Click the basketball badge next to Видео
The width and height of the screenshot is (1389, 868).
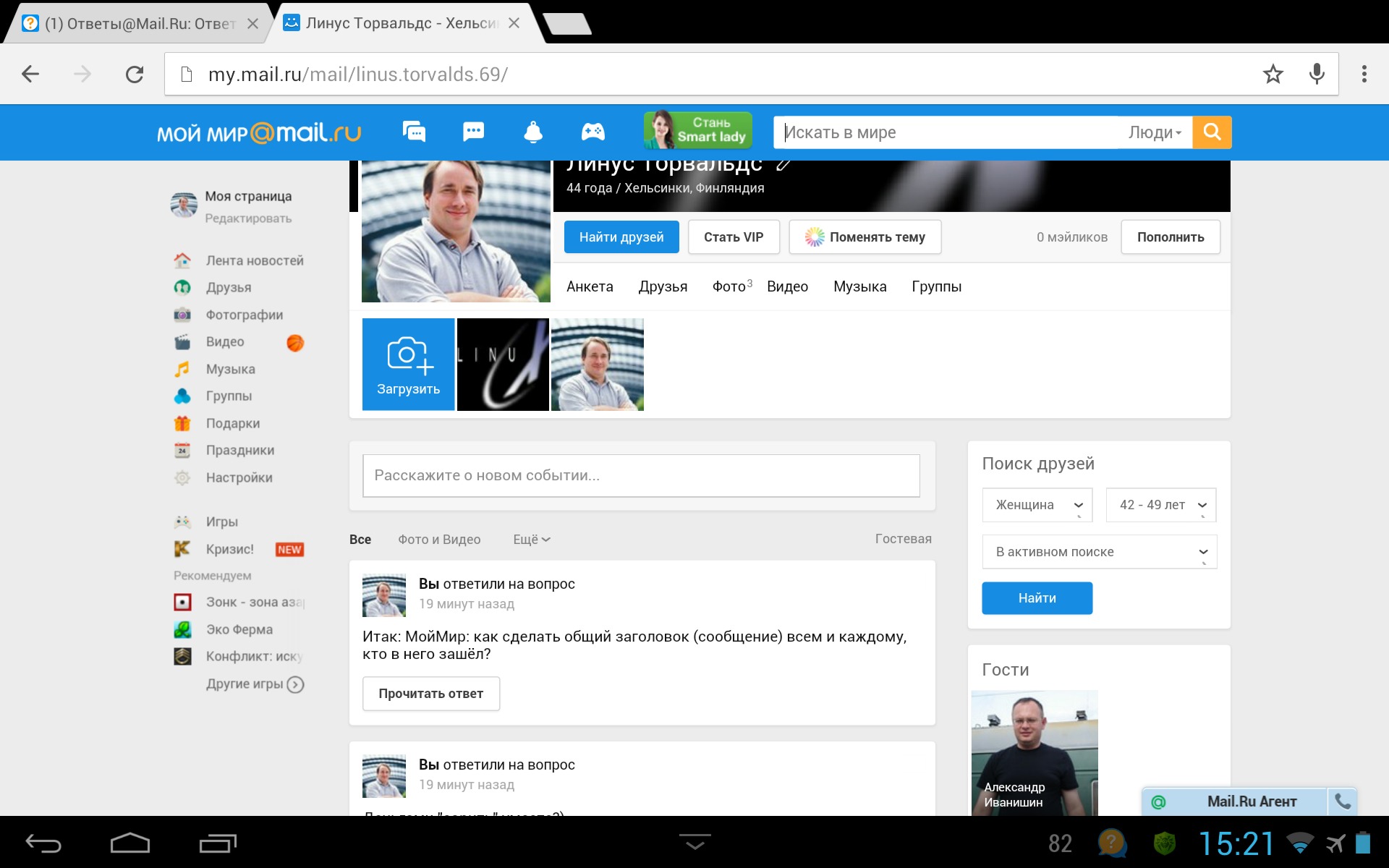[x=295, y=342]
